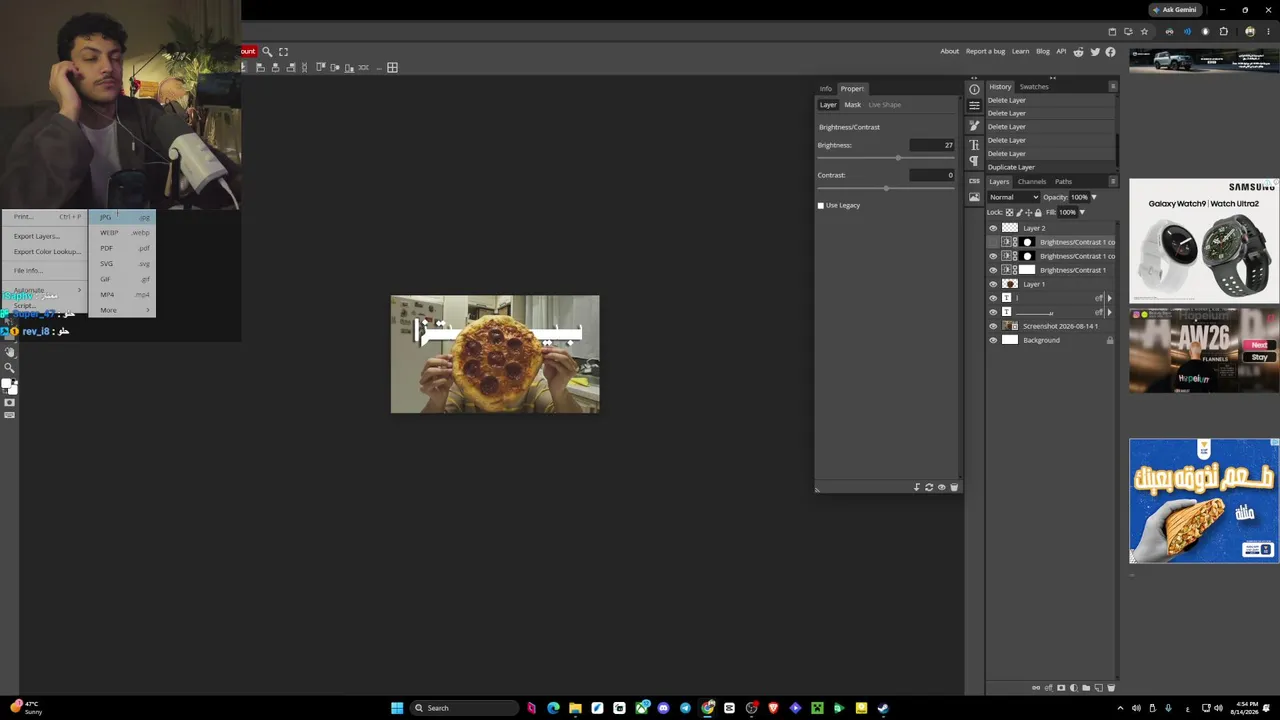Image resolution: width=1280 pixels, height=720 pixels.
Task: Expand the More export formats submenu
Action: point(123,310)
